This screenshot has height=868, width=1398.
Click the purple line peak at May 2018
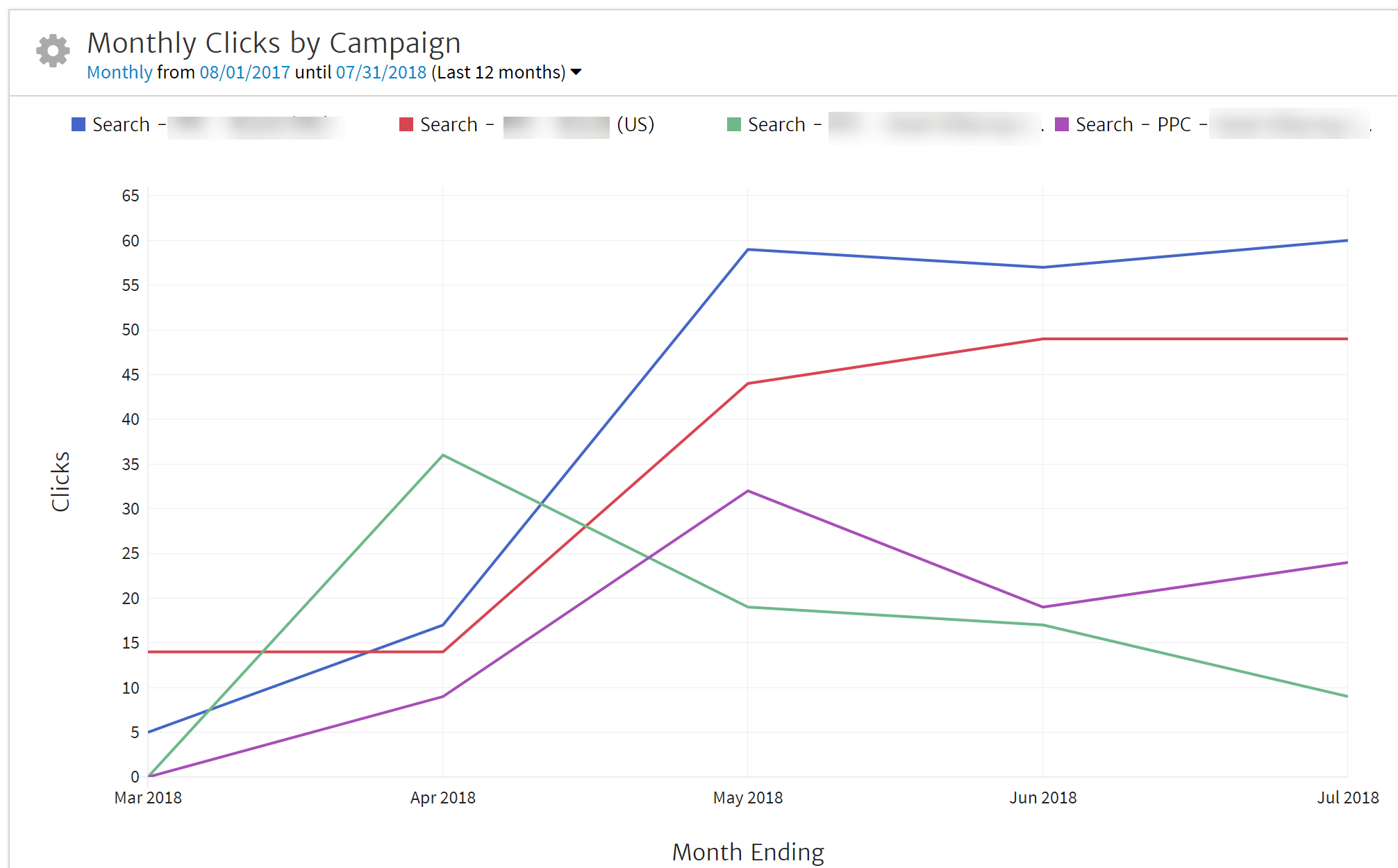(747, 491)
